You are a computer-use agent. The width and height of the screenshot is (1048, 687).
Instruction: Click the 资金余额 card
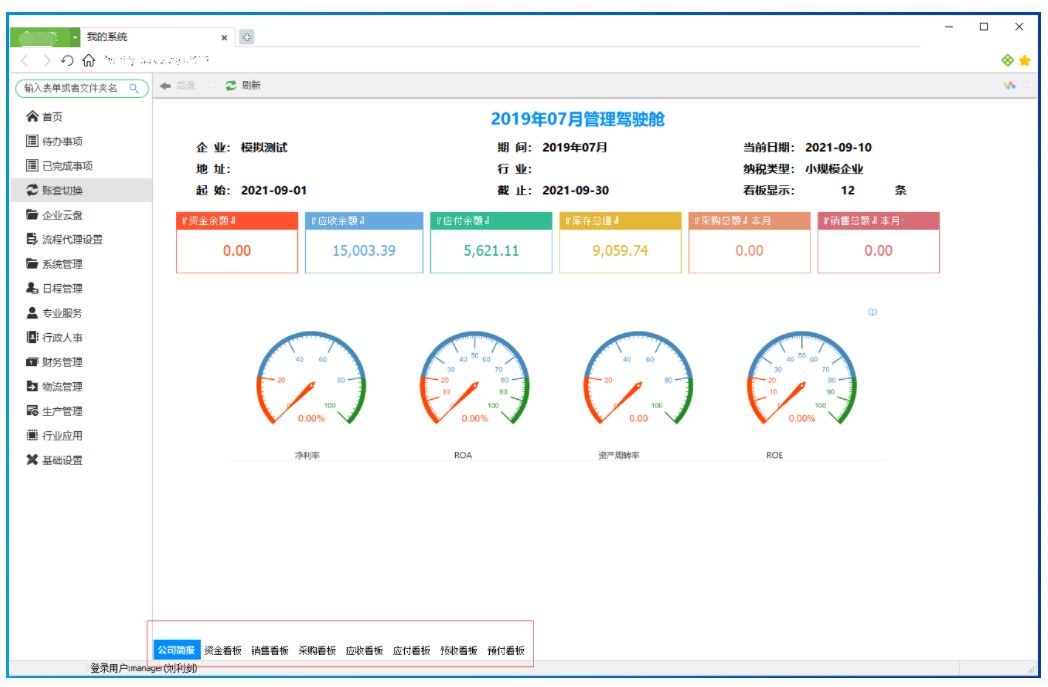pyautogui.click(x=237, y=243)
